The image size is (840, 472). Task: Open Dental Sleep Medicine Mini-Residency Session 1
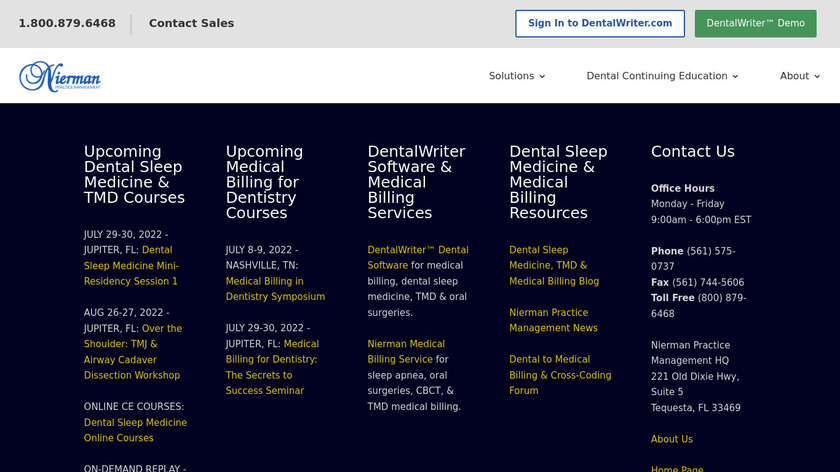point(131,266)
